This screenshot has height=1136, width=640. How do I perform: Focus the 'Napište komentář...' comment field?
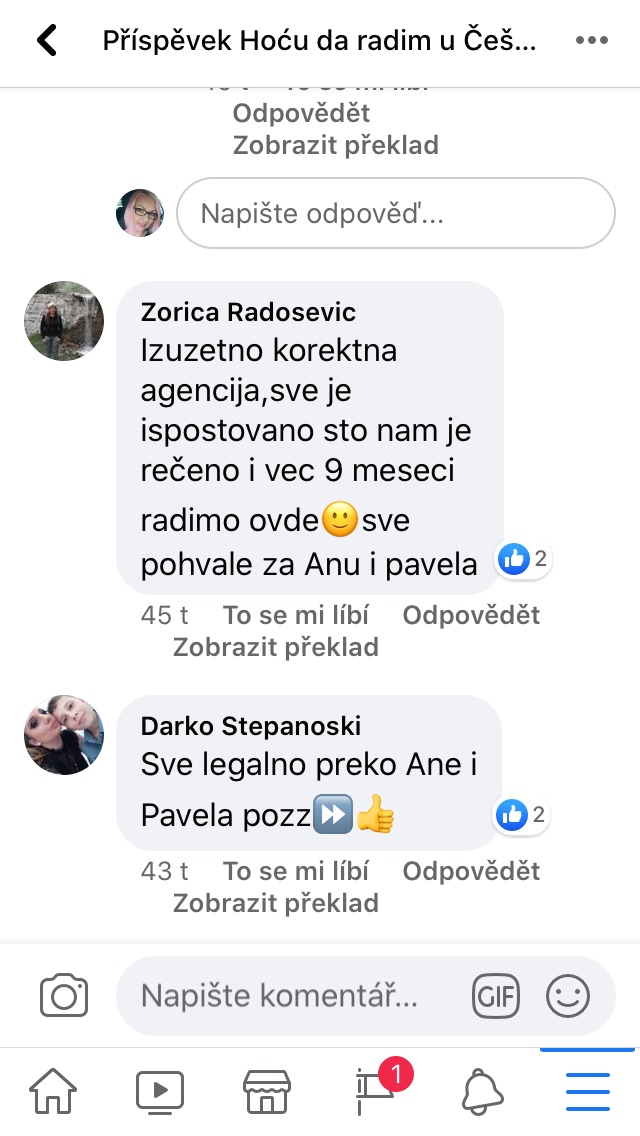[x=290, y=995]
